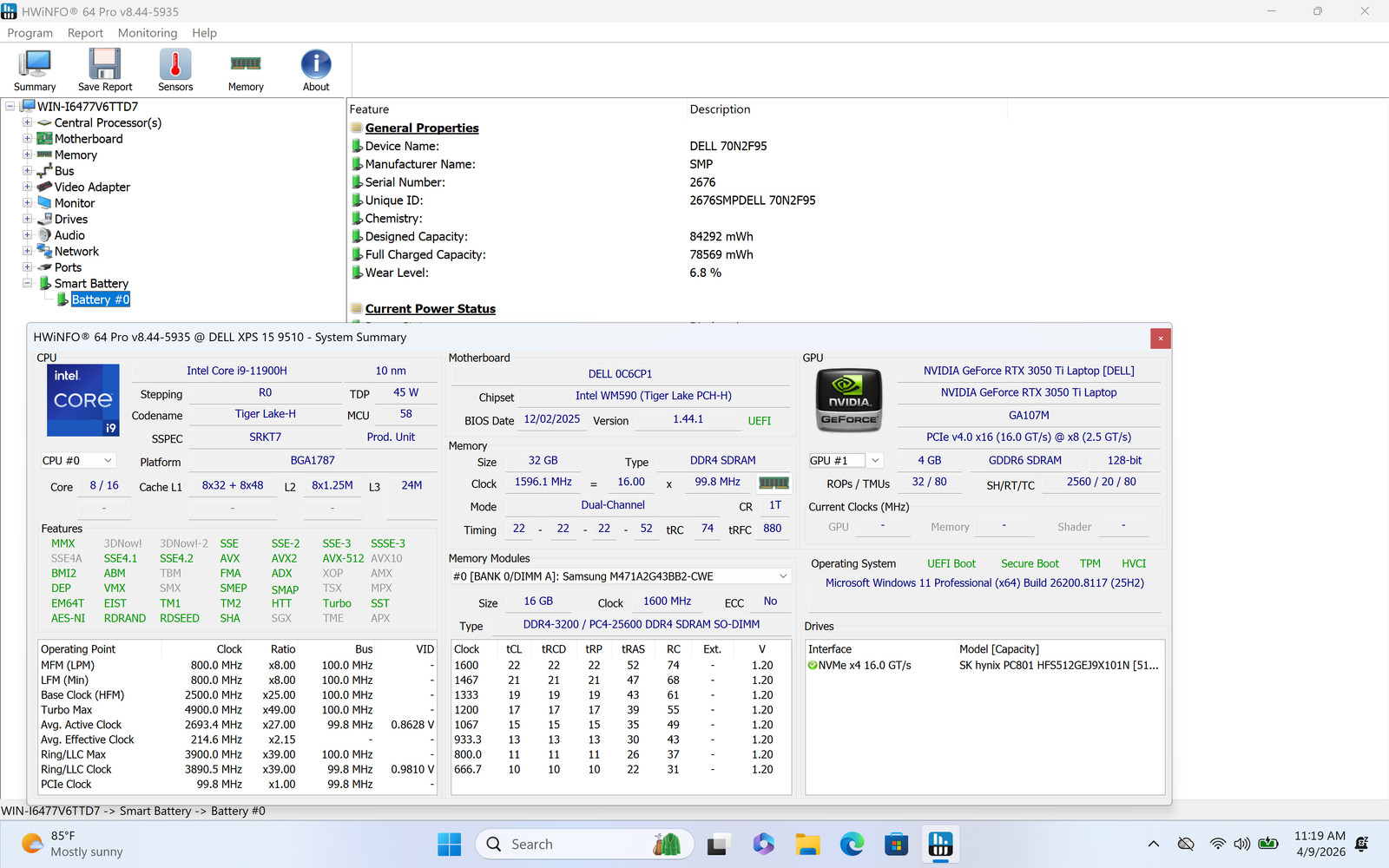Click the Microsoft Windows 11 Professional text
The width and height of the screenshot is (1389, 868).
pyautogui.click(x=984, y=583)
